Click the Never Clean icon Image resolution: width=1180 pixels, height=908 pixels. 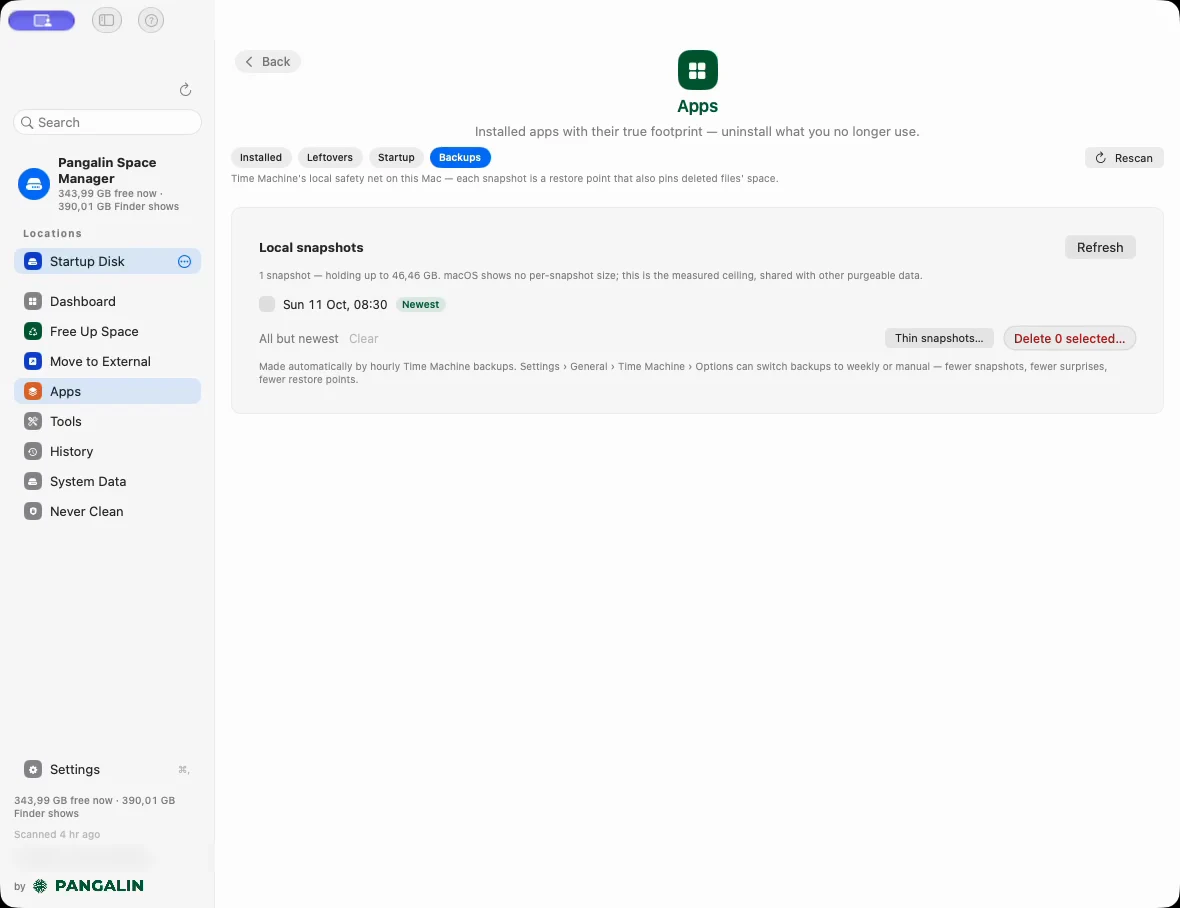(32, 512)
